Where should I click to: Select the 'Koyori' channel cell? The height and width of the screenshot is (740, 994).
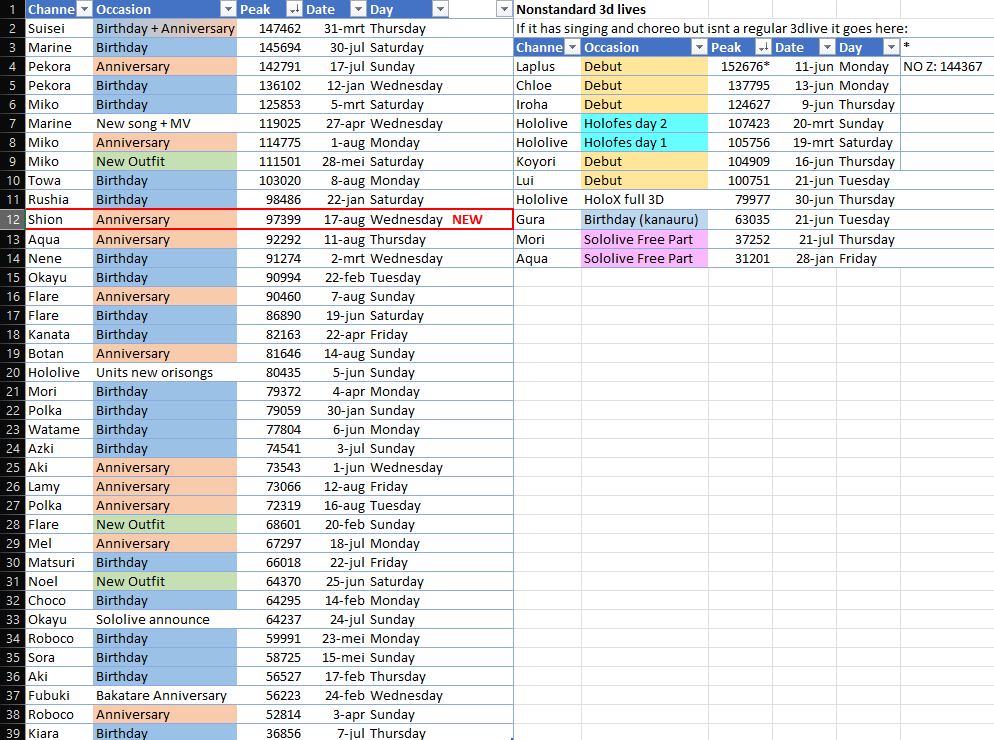click(x=548, y=162)
